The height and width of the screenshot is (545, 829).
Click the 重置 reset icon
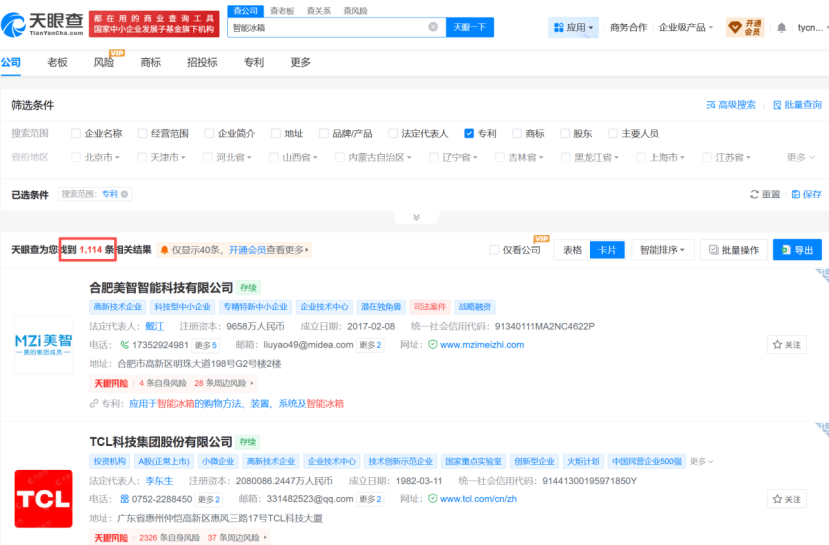(755, 195)
